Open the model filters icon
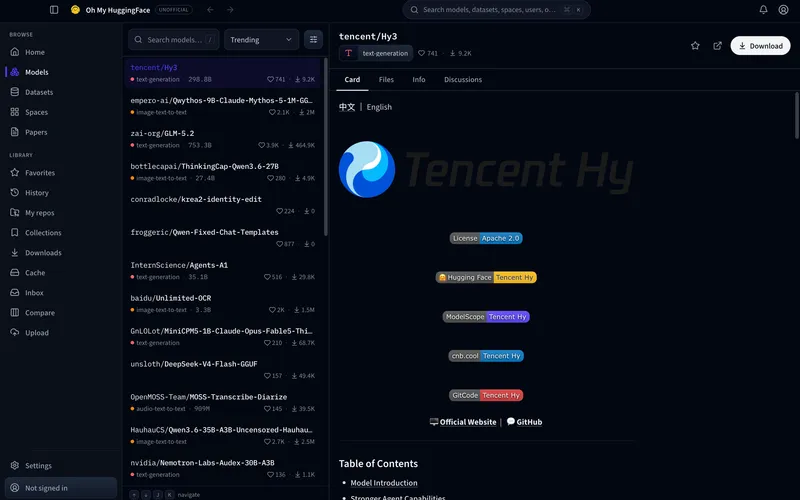This screenshot has width=800, height=500. point(313,39)
